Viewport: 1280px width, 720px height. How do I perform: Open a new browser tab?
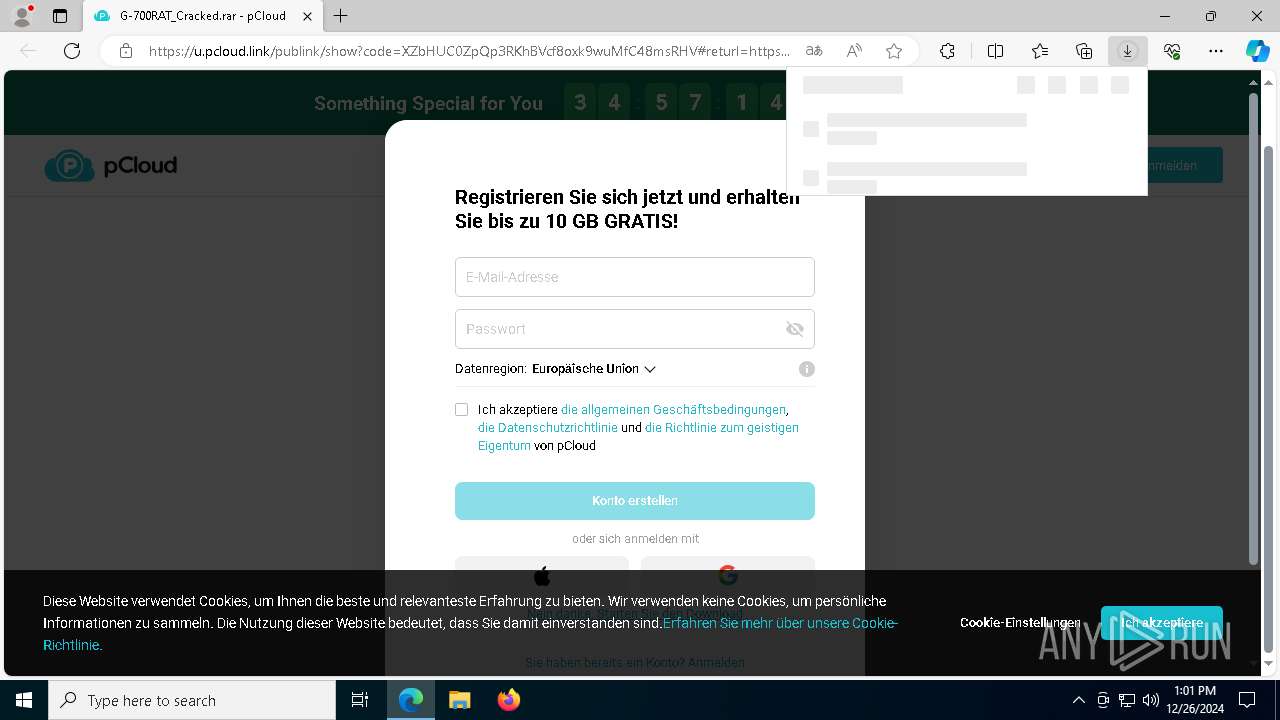341,16
